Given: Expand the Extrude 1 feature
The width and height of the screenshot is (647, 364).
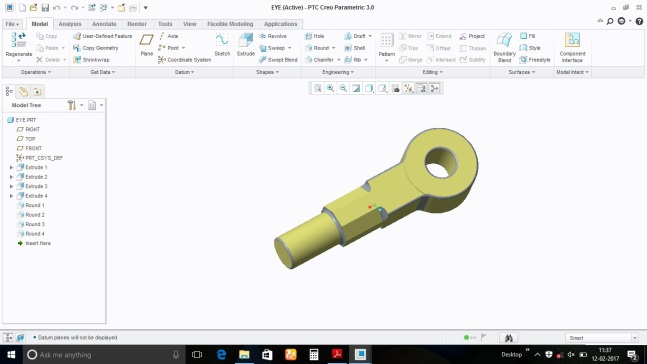Looking at the screenshot, I should 12,168.
